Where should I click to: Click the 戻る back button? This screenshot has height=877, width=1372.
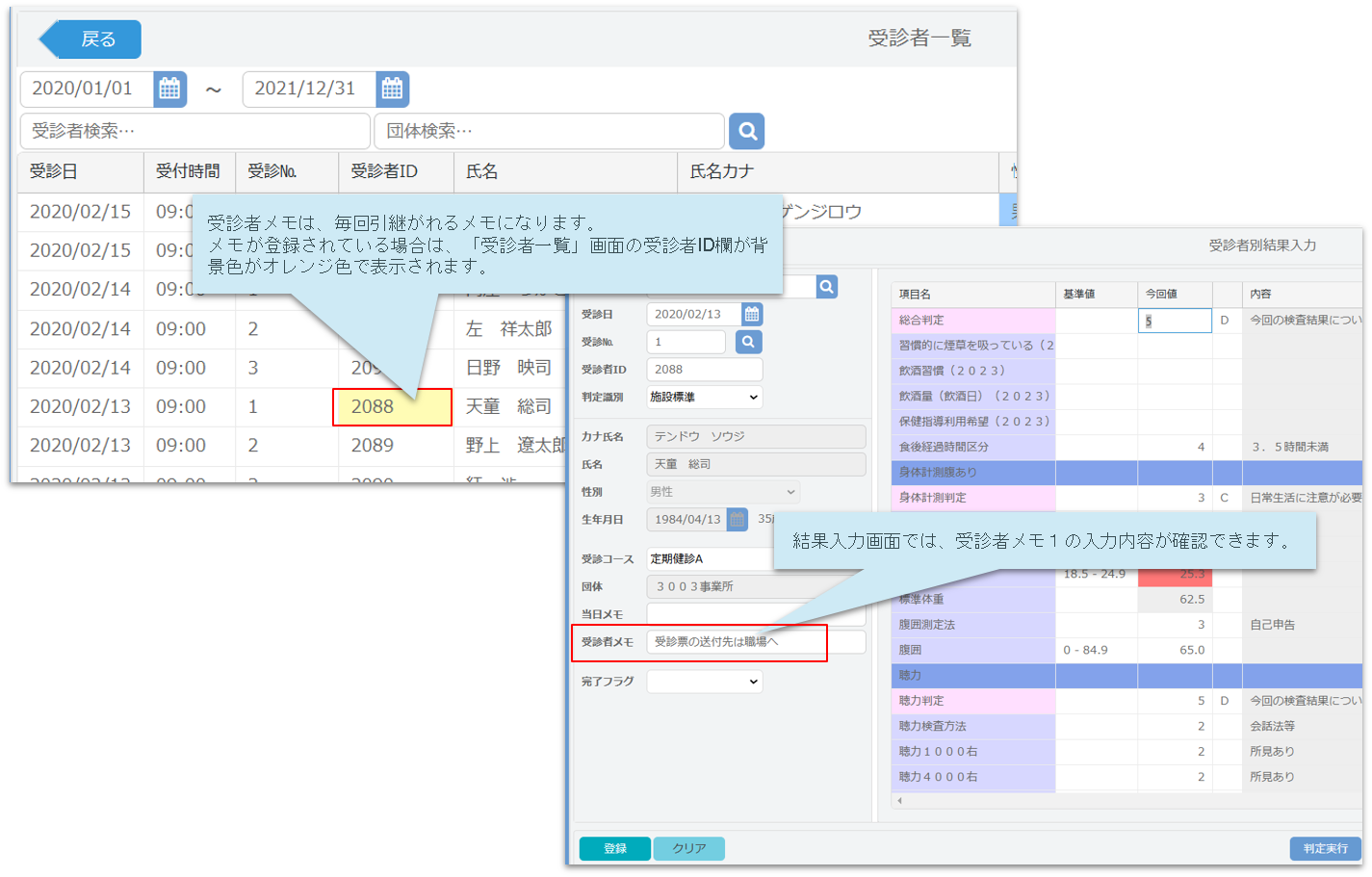90,39
